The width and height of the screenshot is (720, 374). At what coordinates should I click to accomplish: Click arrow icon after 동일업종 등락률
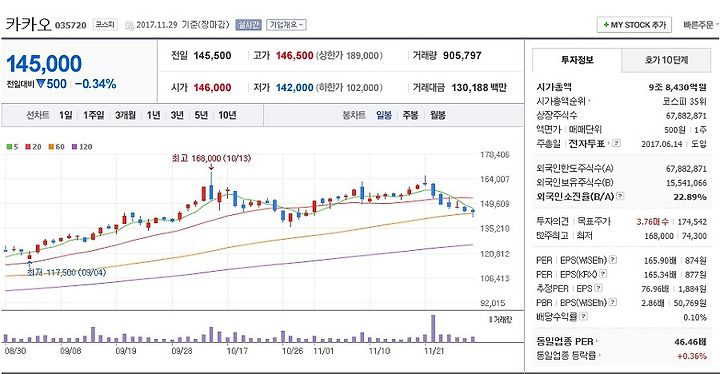click(600, 356)
